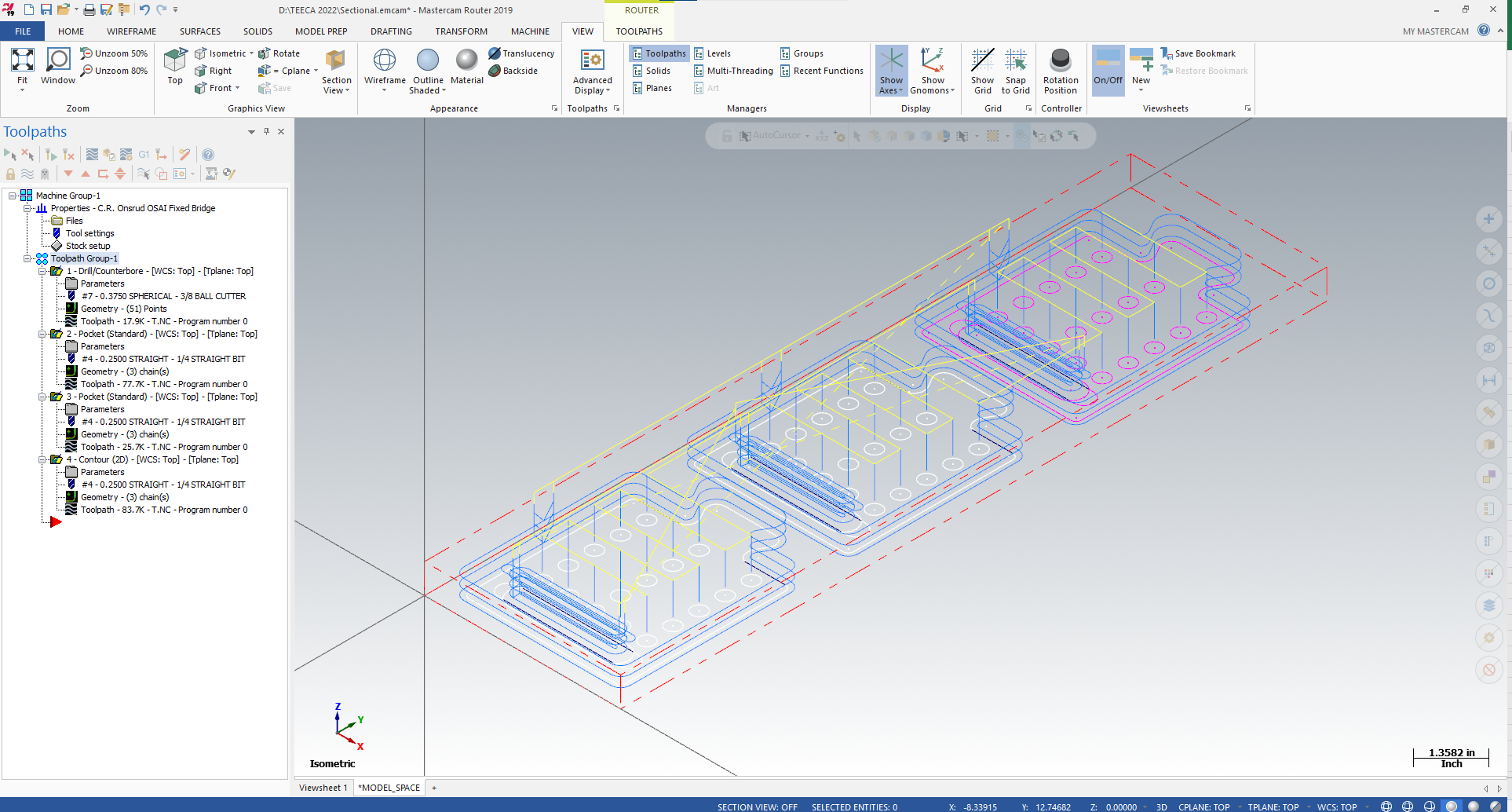Image resolution: width=1512 pixels, height=812 pixels.
Task: Select Outline Shaded appearance
Action: (428, 71)
